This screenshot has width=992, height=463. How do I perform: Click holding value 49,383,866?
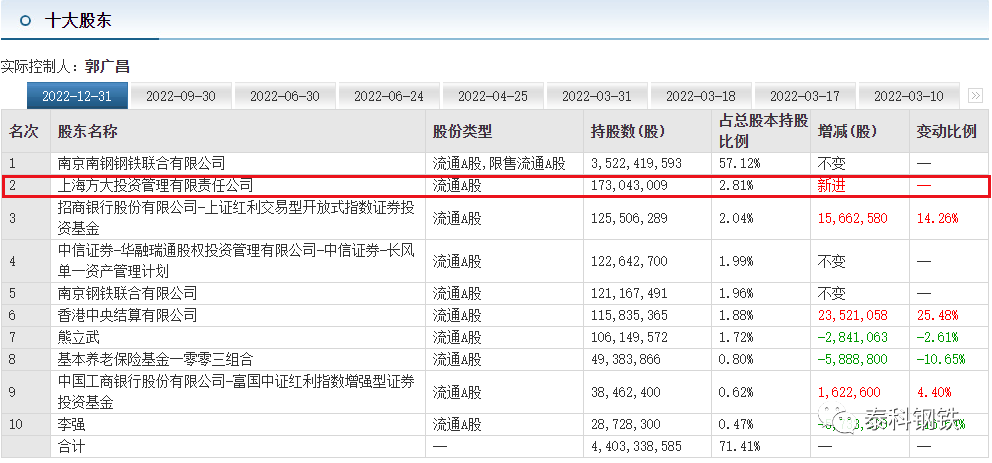(x=625, y=359)
